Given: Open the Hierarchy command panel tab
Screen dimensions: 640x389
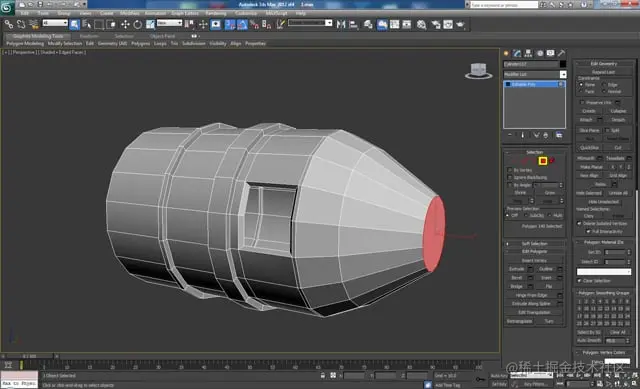Looking at the screenshot, I should [x=528, y=53].
